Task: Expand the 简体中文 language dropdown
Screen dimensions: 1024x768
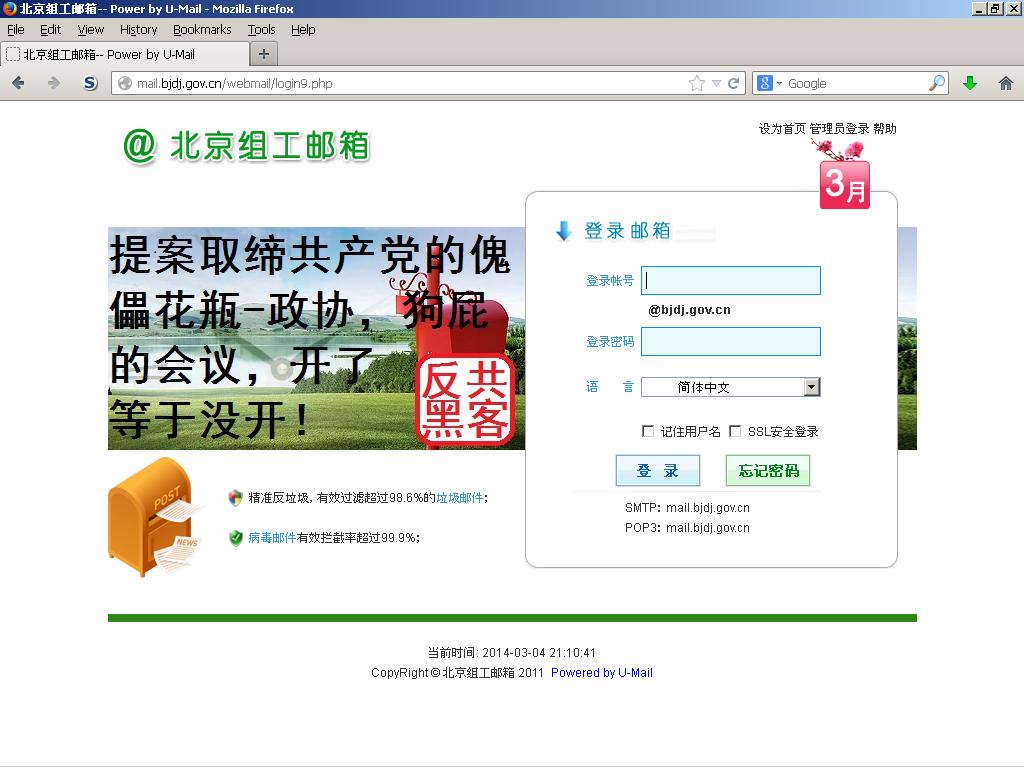Action: point(811,387)
